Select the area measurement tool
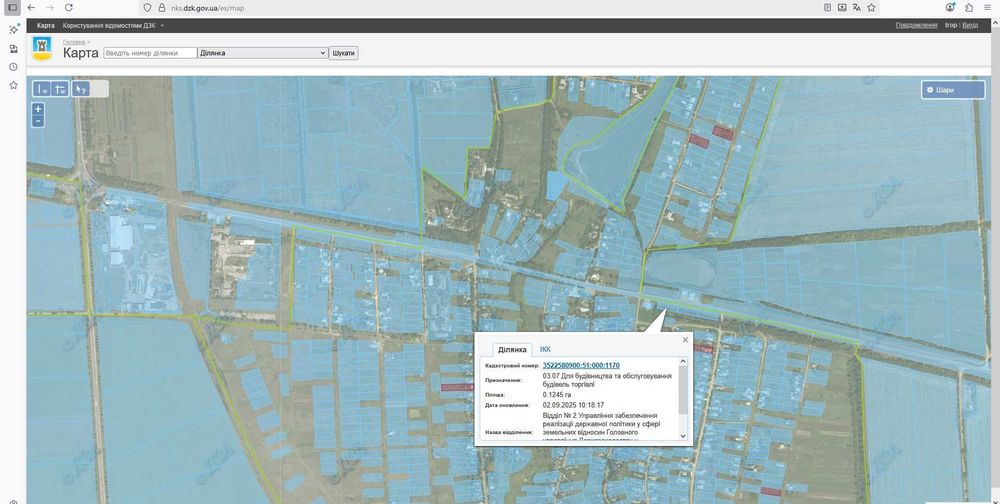 pyautogui.click(x=61, y=89)
